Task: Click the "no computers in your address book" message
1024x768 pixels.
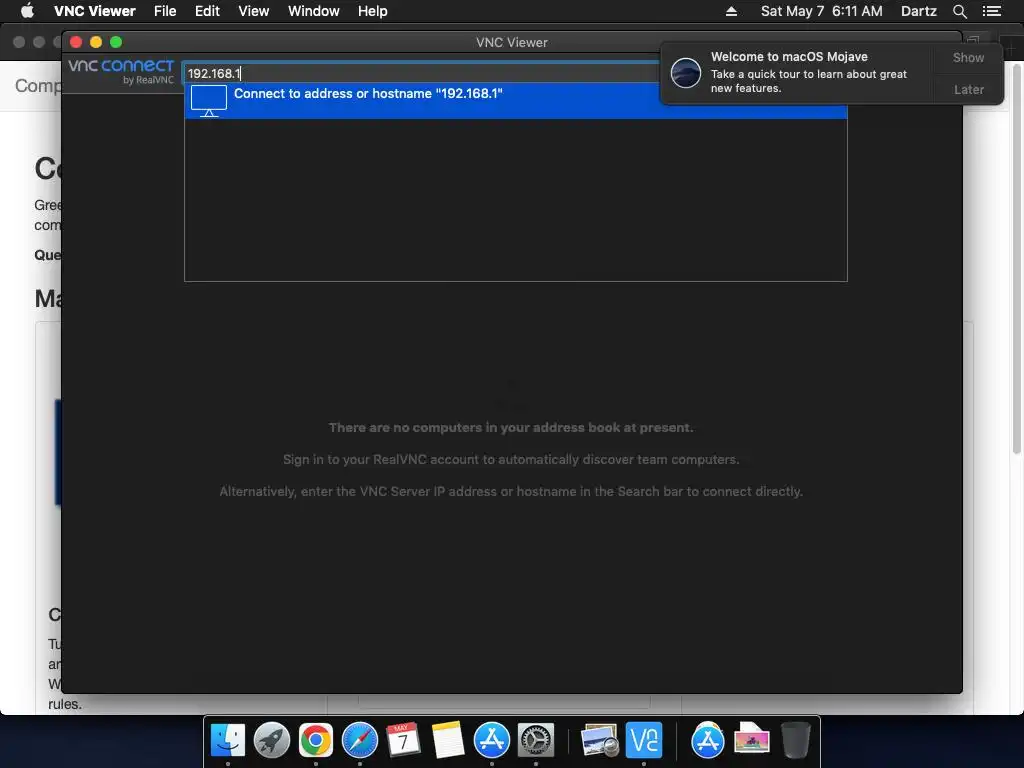Action: click(511, 428)
